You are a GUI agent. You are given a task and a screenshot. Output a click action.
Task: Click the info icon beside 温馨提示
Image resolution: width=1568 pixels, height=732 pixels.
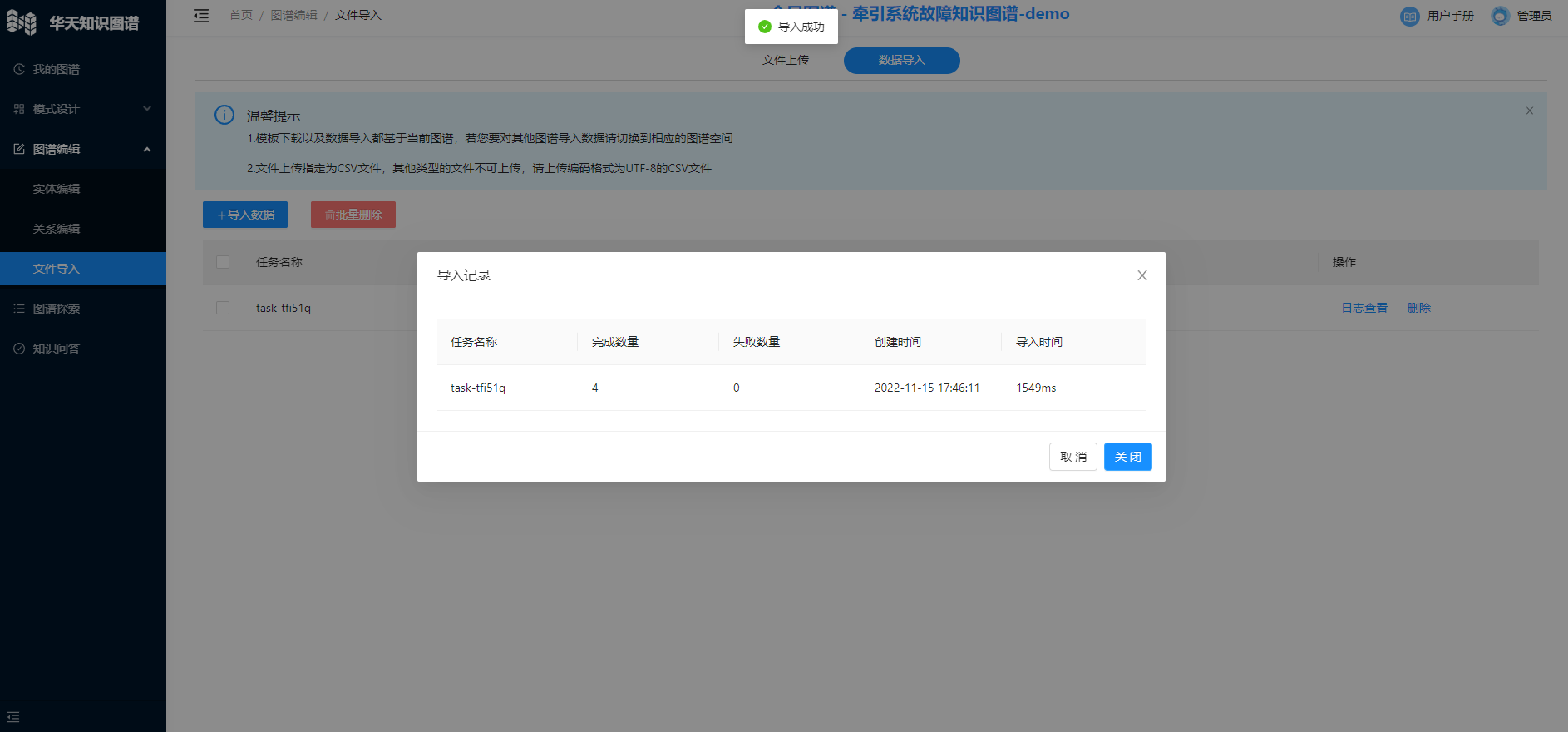click(224, 115)
